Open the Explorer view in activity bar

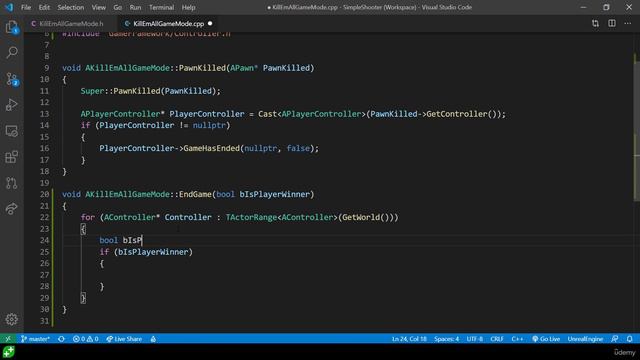coord(11,27)
